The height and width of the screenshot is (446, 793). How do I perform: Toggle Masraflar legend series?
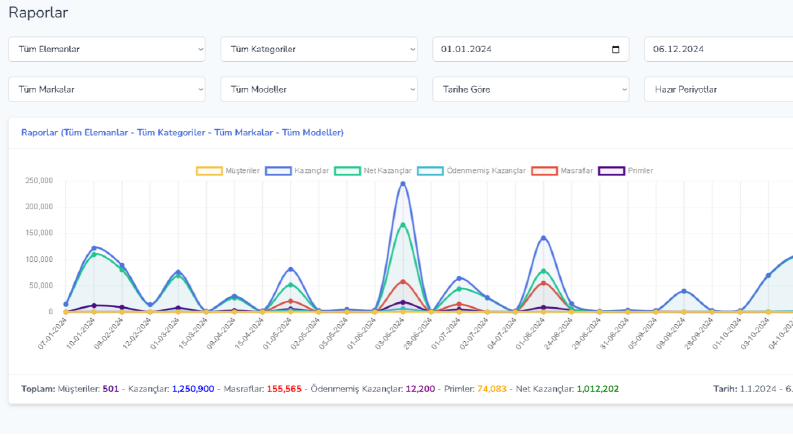(x=562, y=171)
